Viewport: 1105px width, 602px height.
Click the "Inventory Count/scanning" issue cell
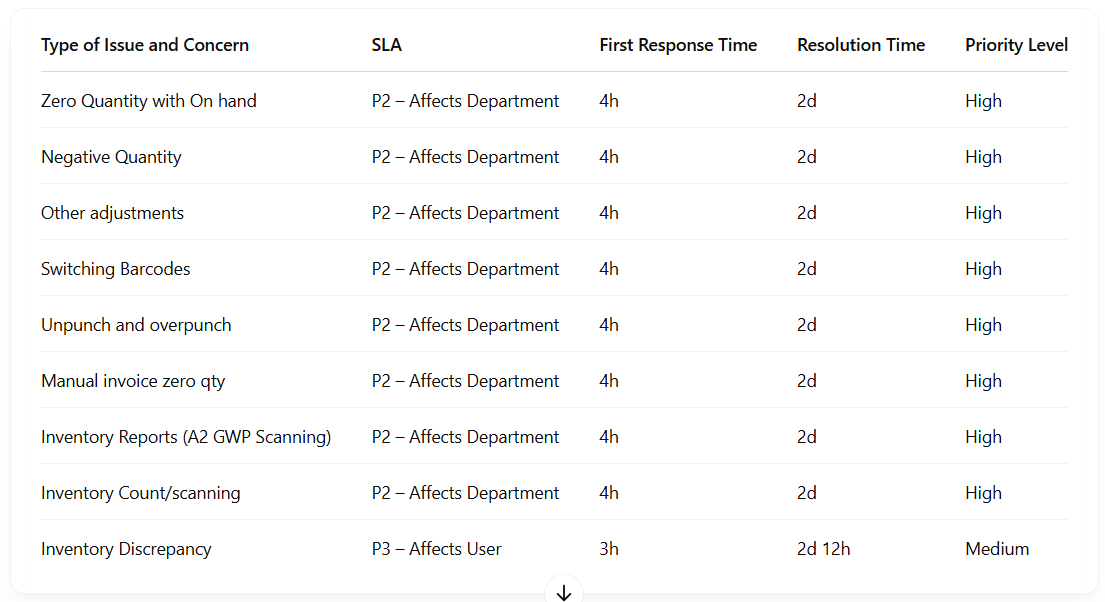click(x=141, y=493)
